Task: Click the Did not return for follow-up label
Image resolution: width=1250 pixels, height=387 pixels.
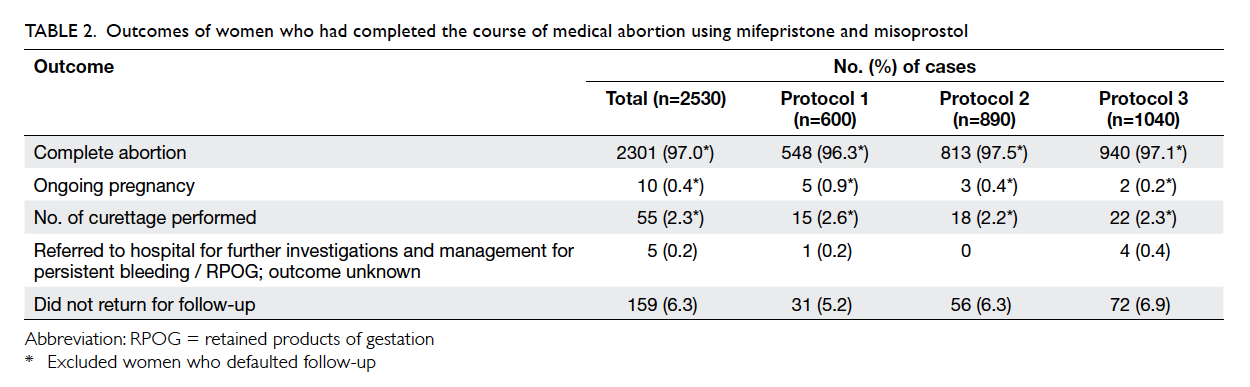Action: pos(133,304)
